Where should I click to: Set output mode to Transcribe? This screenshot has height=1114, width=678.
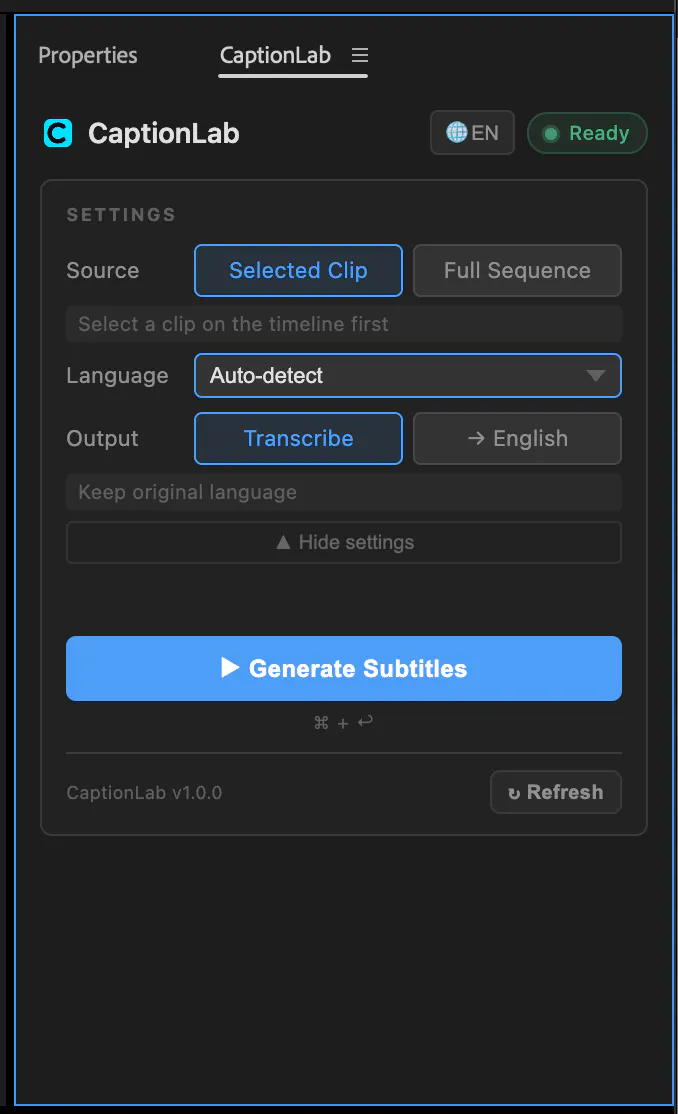298,438
